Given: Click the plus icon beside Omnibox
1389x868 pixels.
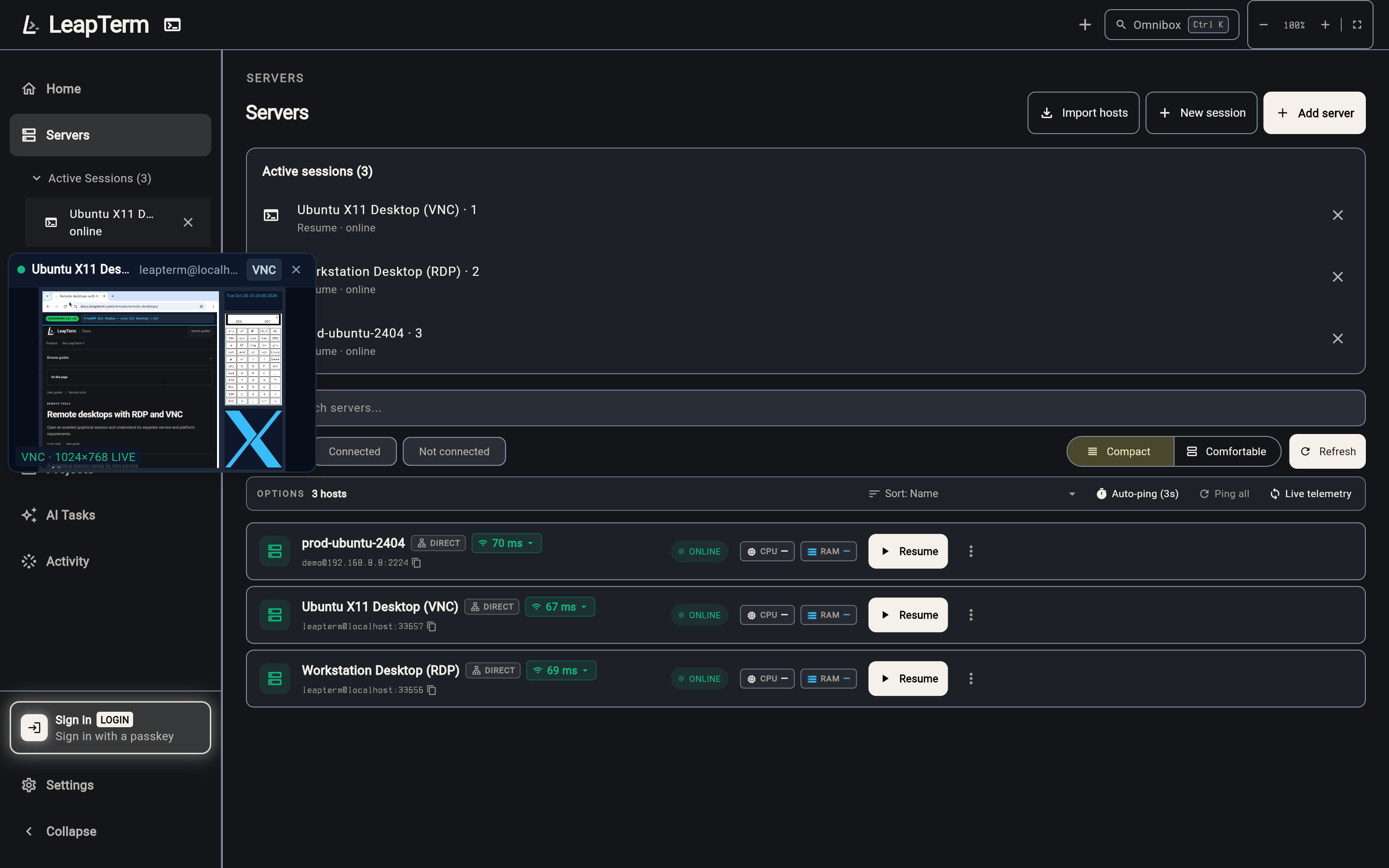Looking at the screenshot, I should (1085, 25).
